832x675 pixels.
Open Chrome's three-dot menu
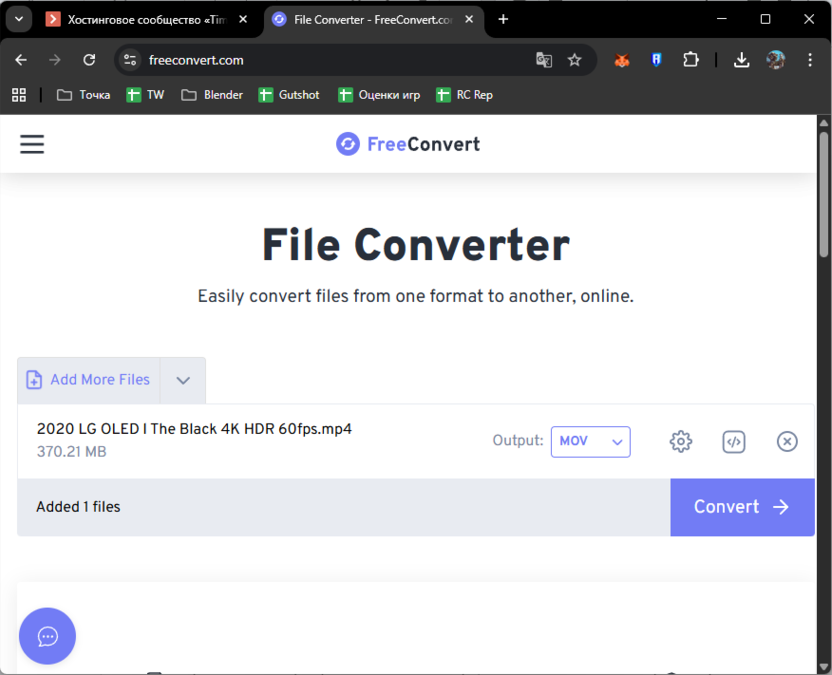coord(810,60)
